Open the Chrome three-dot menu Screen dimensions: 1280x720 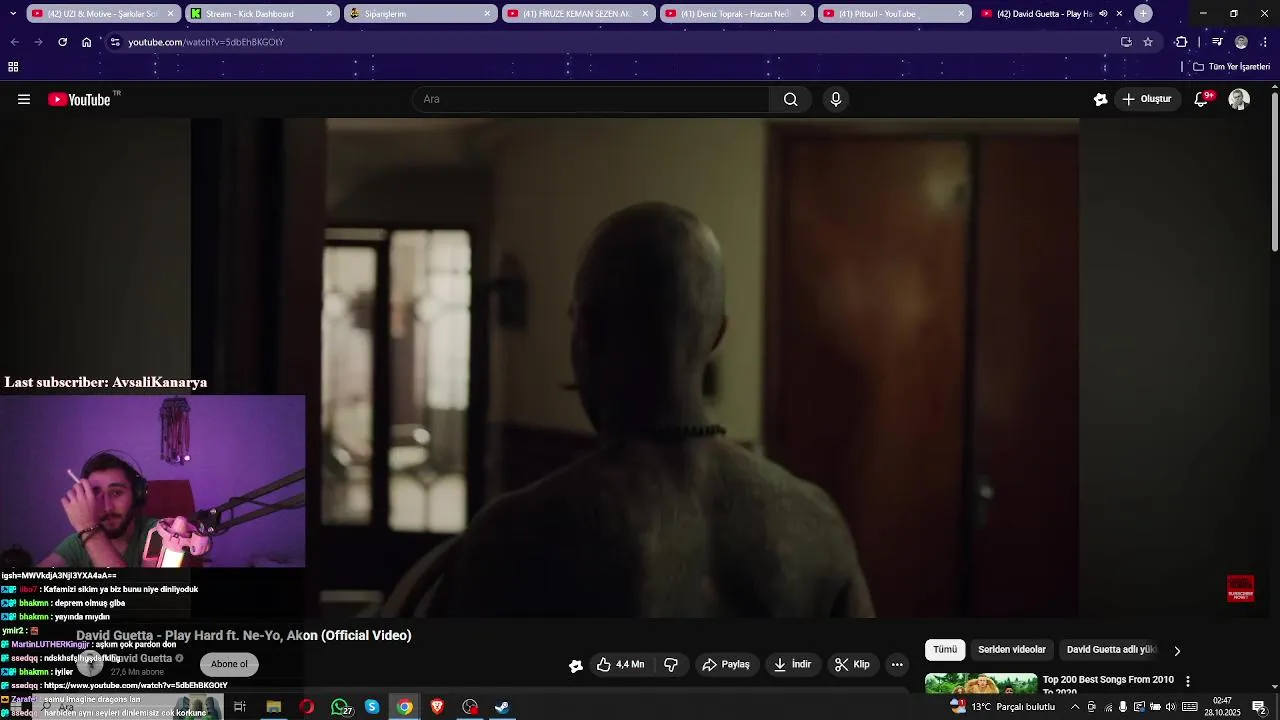click(1265, 42)
